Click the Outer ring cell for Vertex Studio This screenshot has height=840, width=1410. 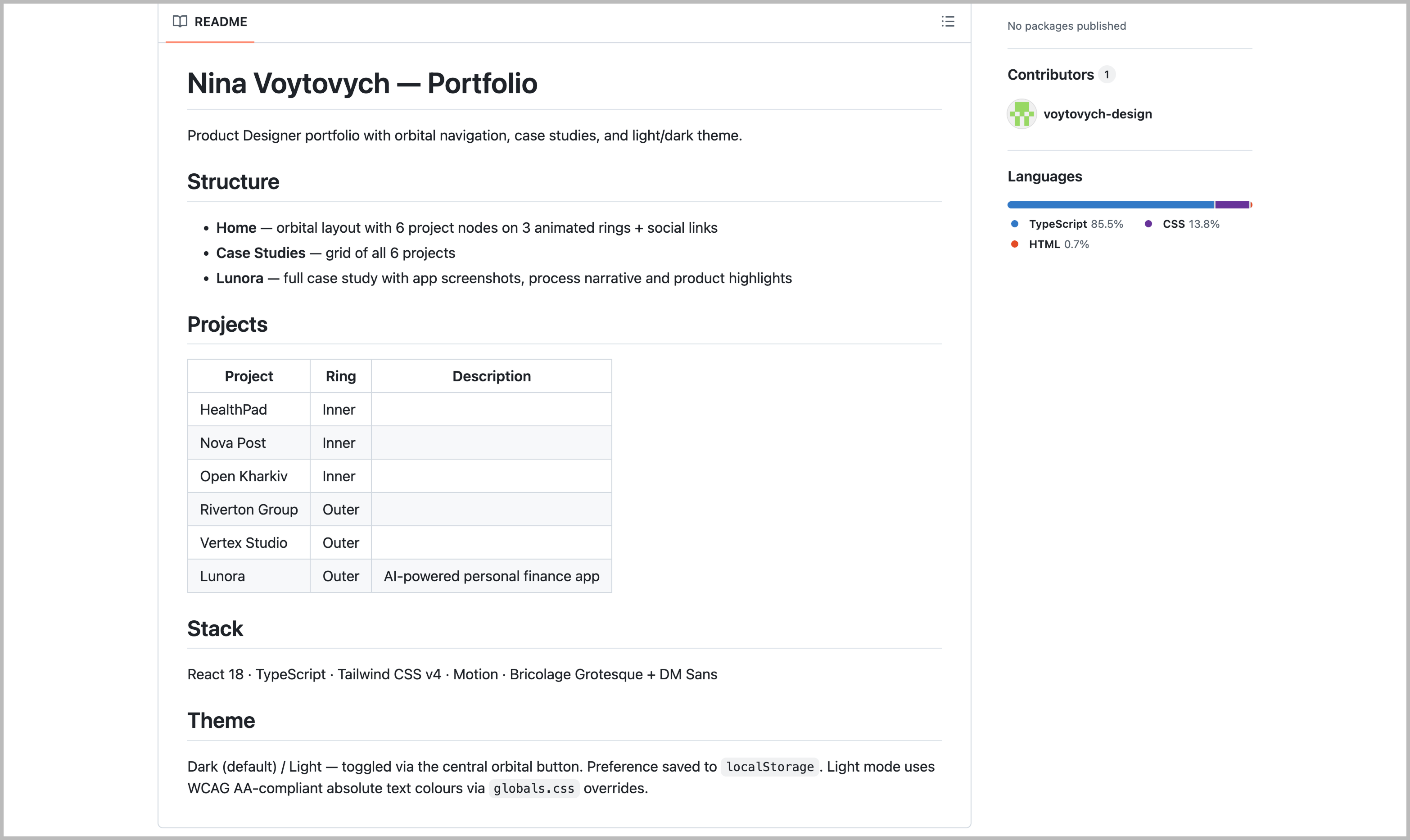341,543
